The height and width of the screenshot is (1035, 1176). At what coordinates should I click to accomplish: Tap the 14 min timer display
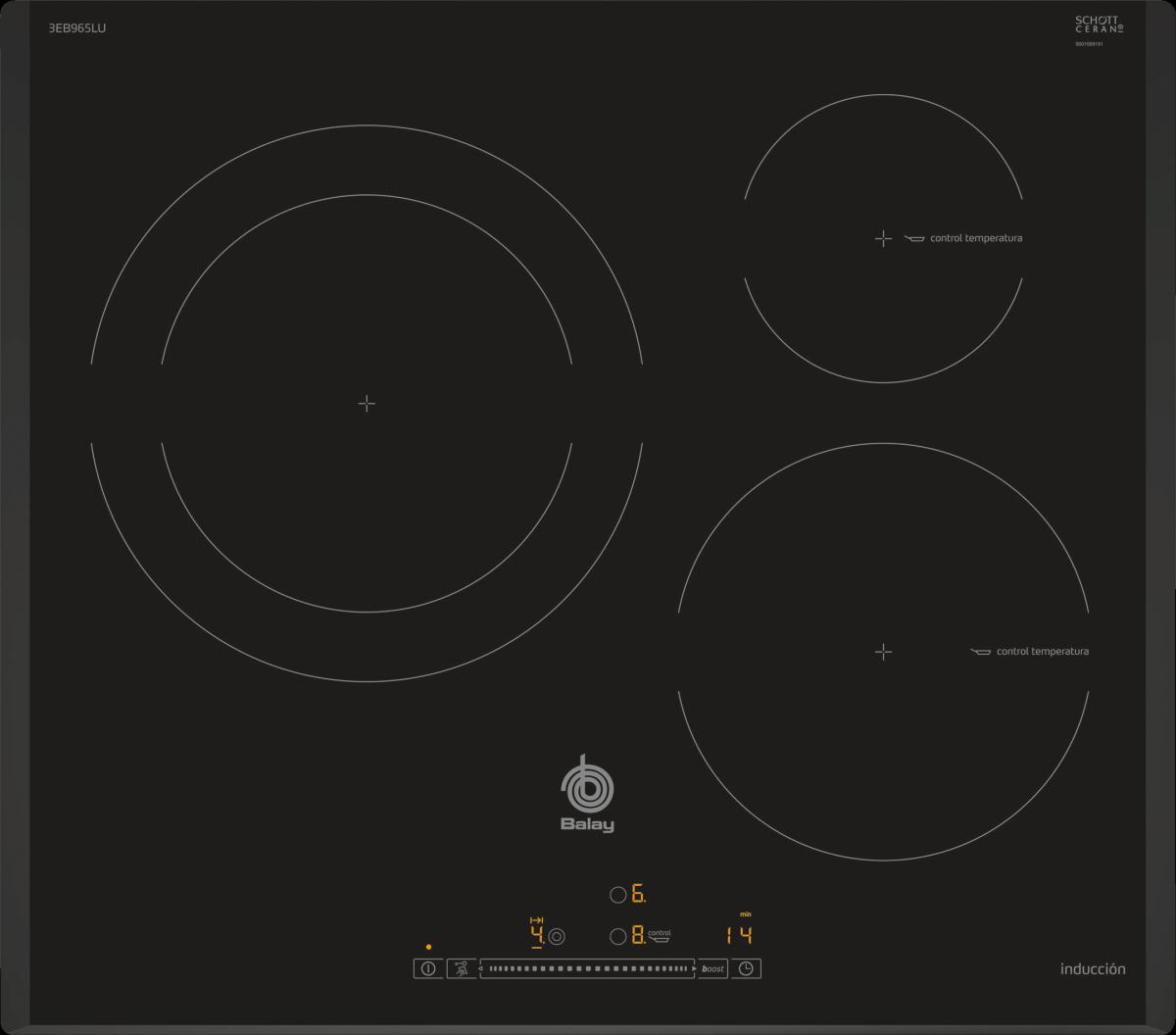point(739,935)
